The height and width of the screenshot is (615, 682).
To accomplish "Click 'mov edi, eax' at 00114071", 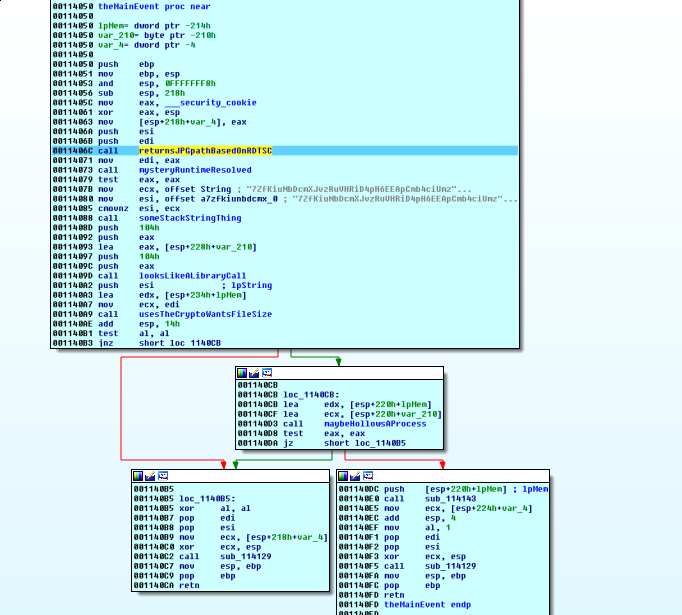I will pos(139,160).
